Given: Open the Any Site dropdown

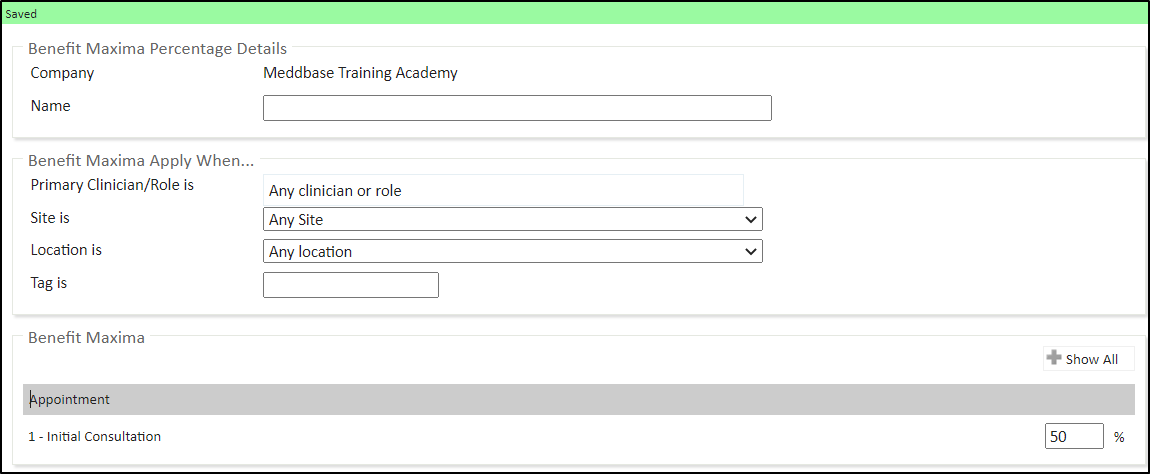Looking at the screenshot, I should point(512,220).
